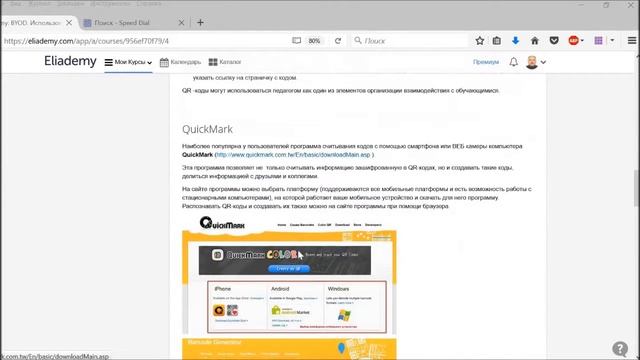Go to the browser home page

(x=535, y=40)
